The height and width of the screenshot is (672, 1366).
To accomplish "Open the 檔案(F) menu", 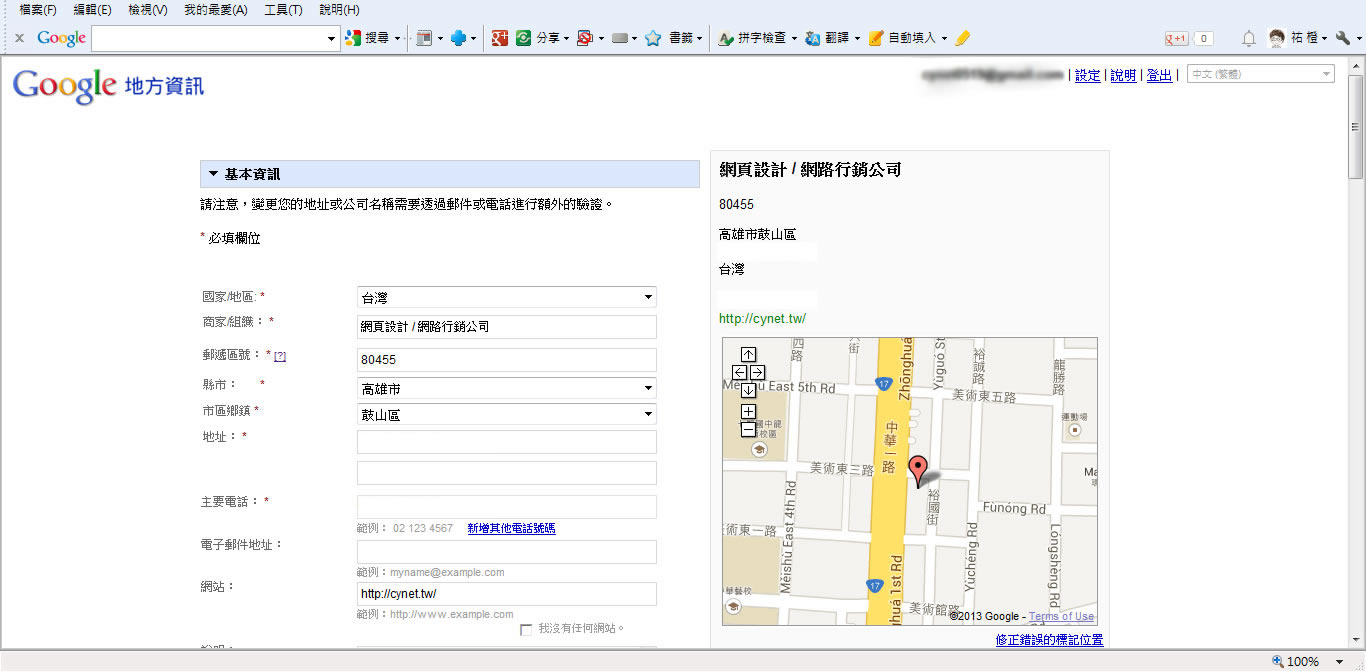I will pos(38,10).
